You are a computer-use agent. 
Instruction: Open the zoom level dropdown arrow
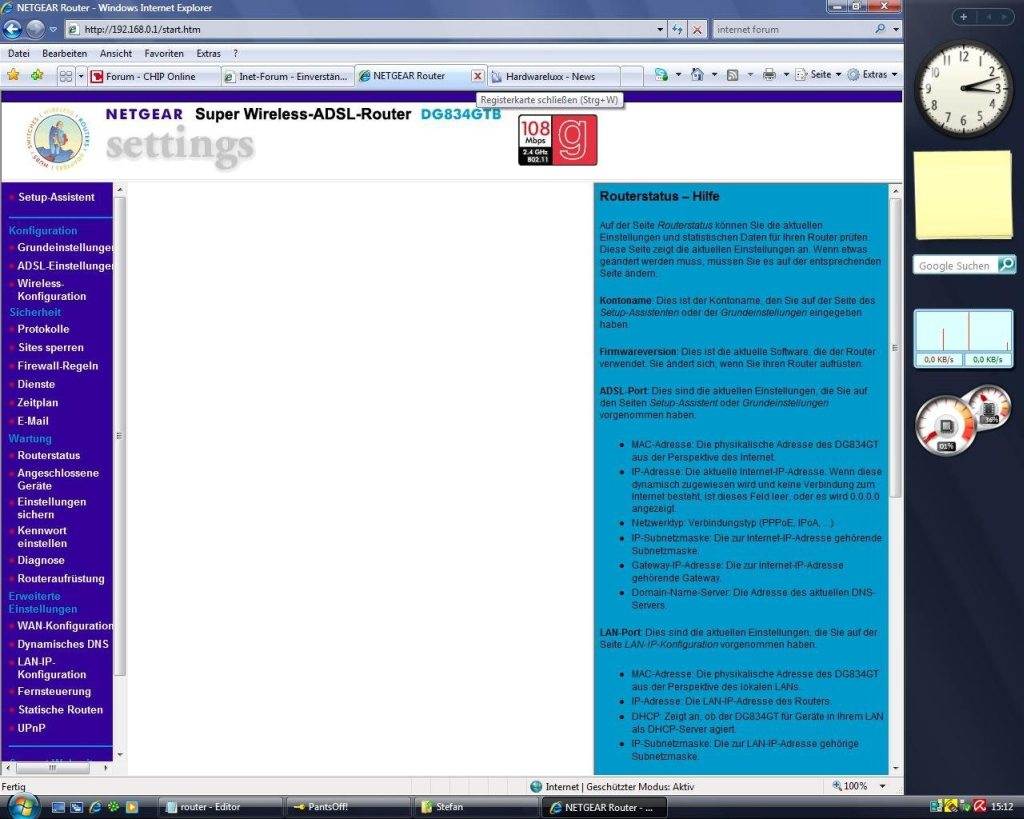(882, 786)
